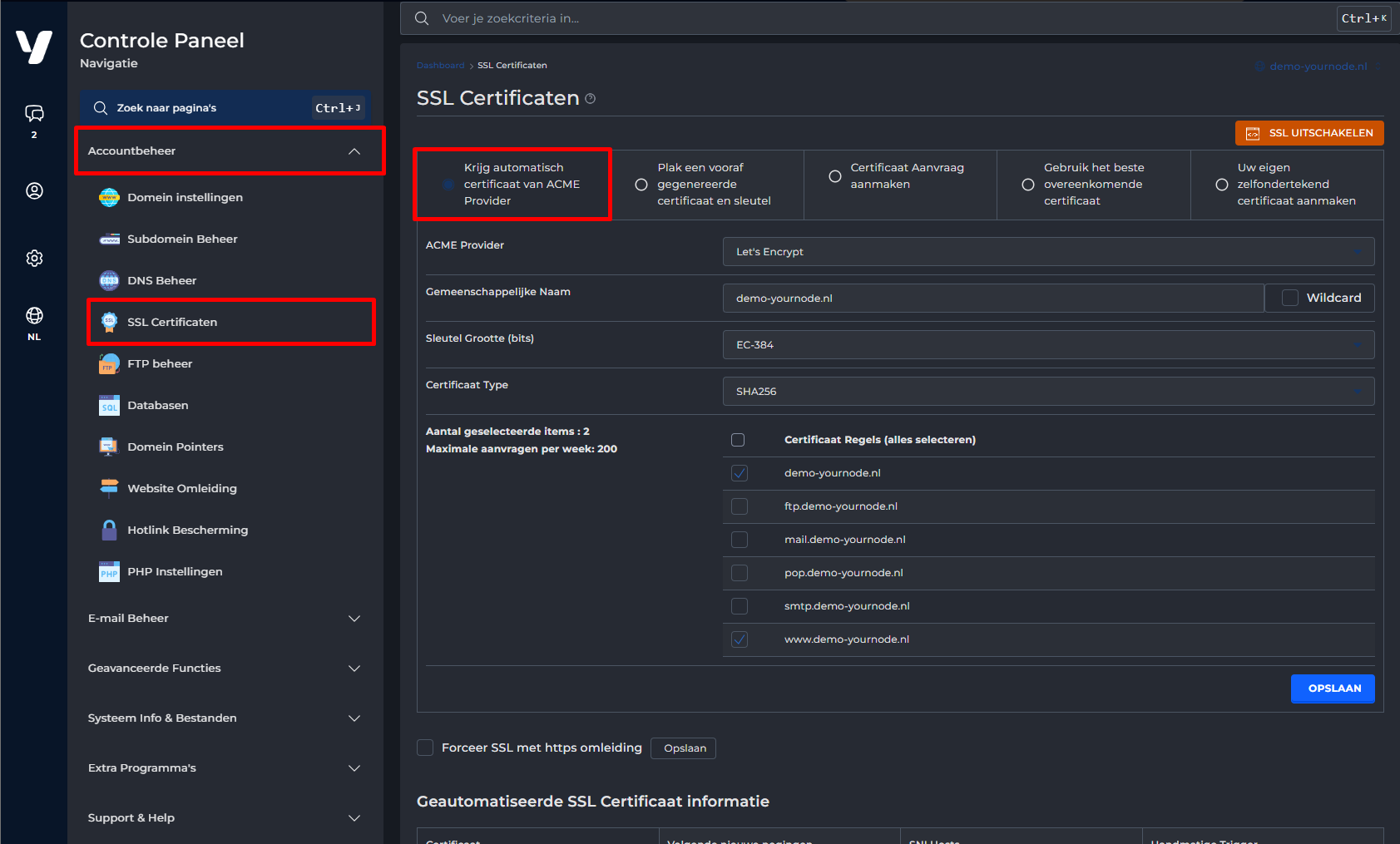Click the icon on SSL Uitschakelen button
Viewport: 1400px width, 844px height.
point(1253,133)
